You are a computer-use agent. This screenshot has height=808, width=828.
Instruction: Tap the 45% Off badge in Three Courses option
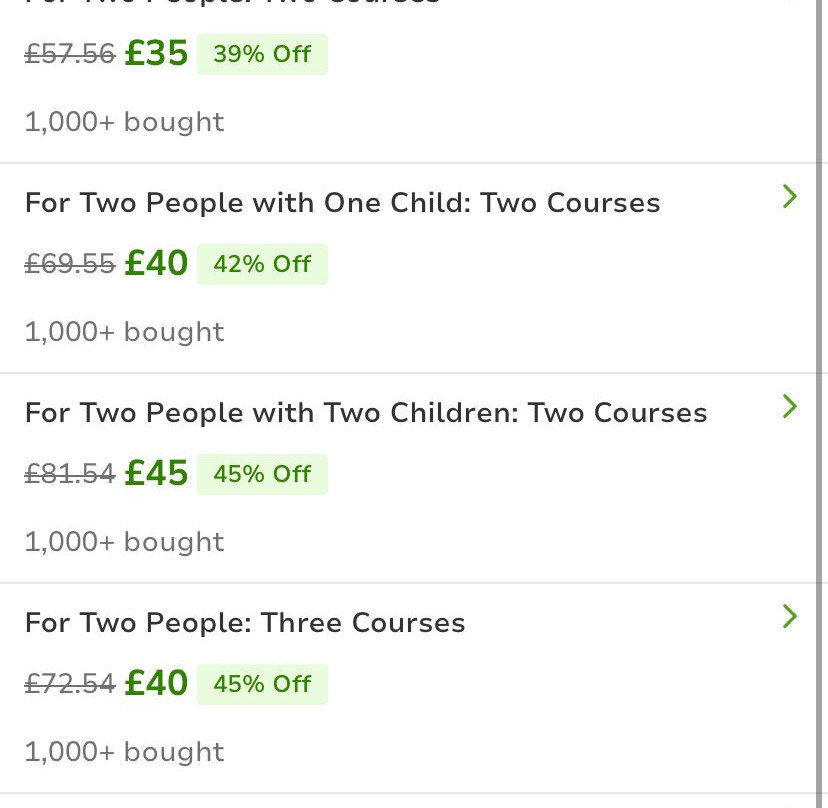pos(262,684)
